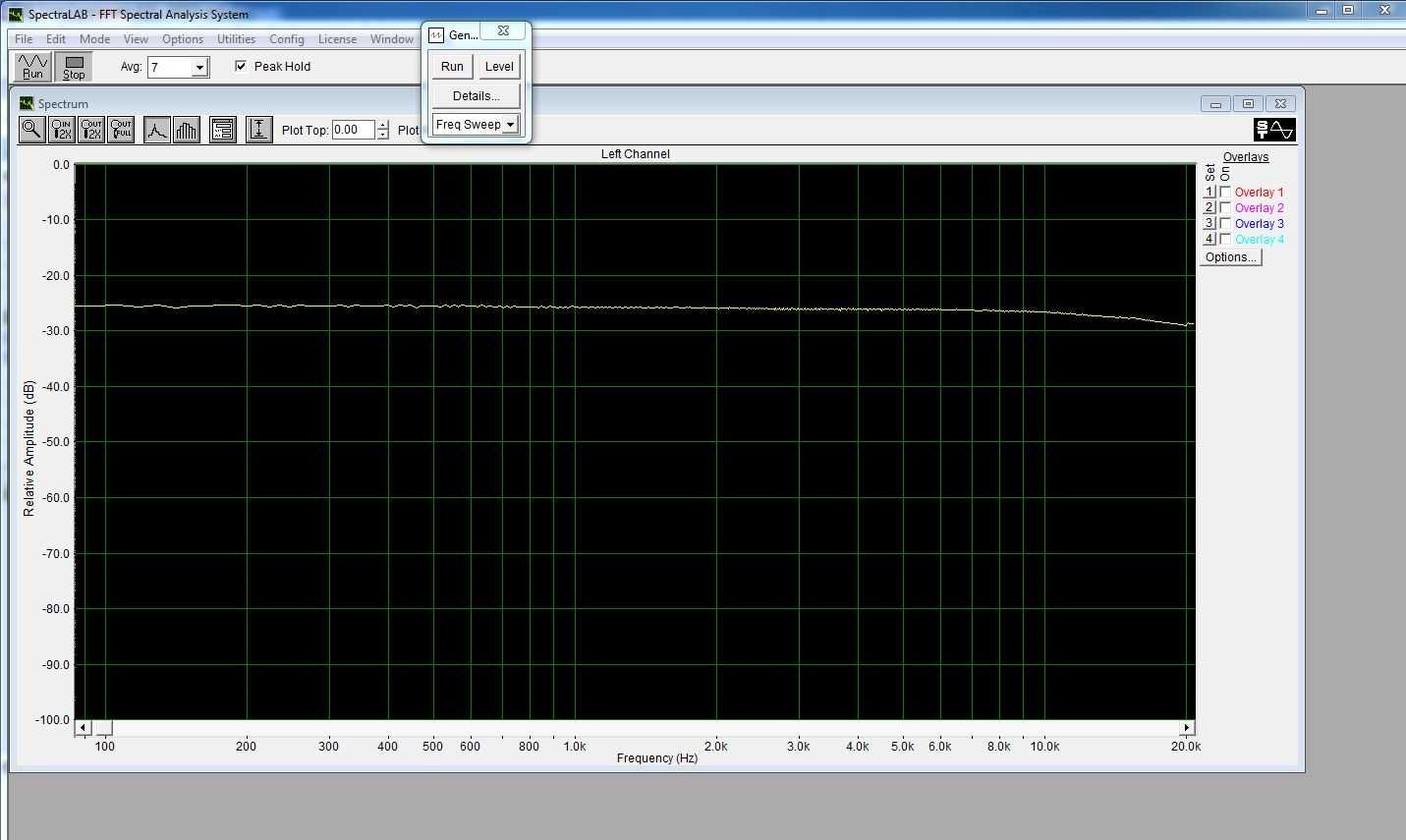Toggle the Peak Hold checkbox
The image size is (1406, 840).
coord(241,66)
